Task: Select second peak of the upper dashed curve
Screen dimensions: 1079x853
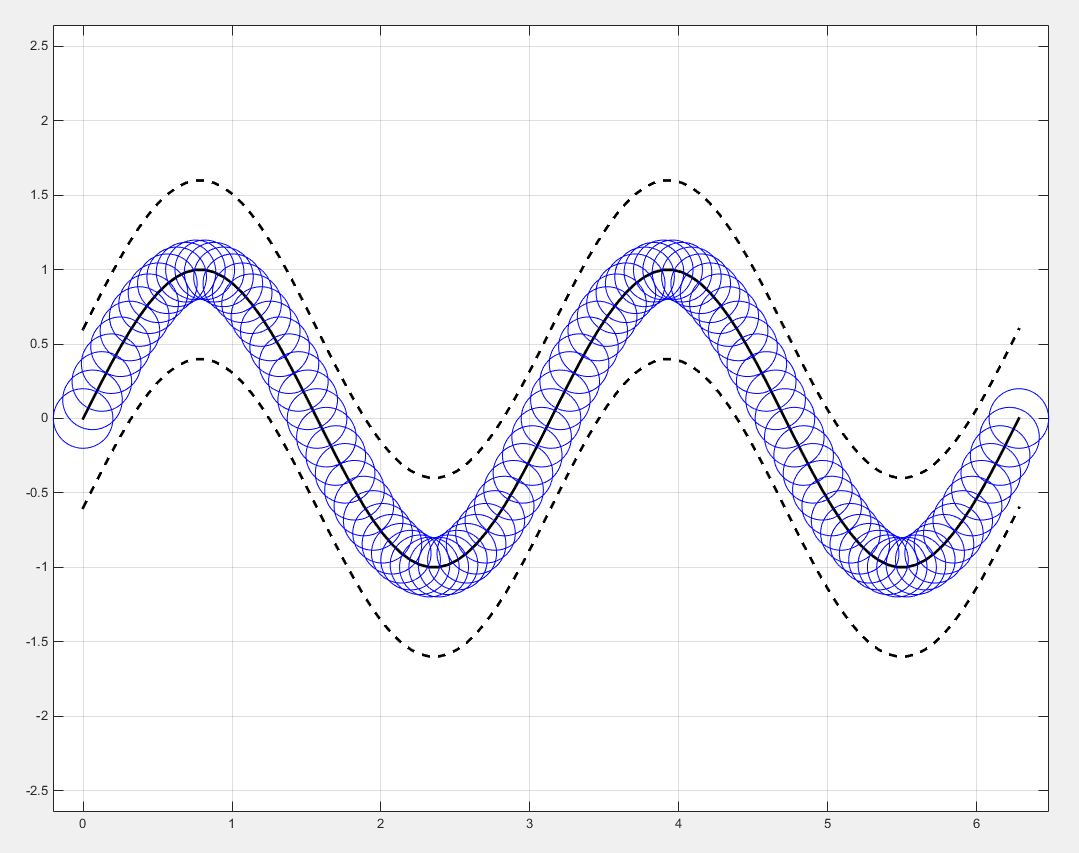Action: (x=667, y=180)
